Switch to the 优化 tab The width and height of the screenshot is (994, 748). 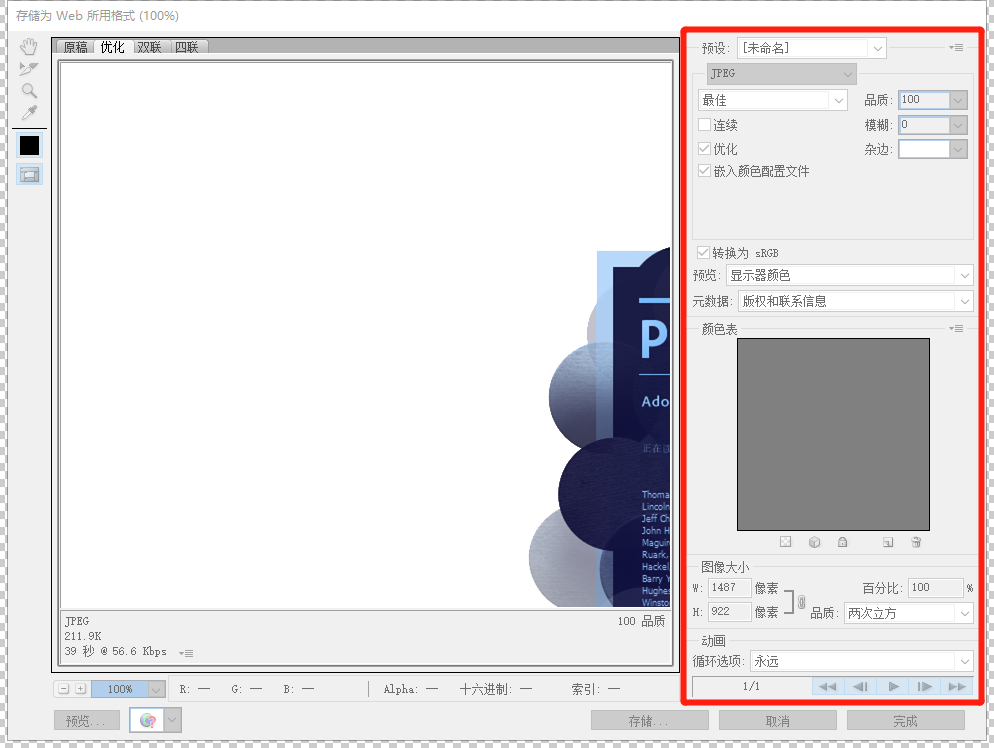pyautogui.click(x=112, y=48)
